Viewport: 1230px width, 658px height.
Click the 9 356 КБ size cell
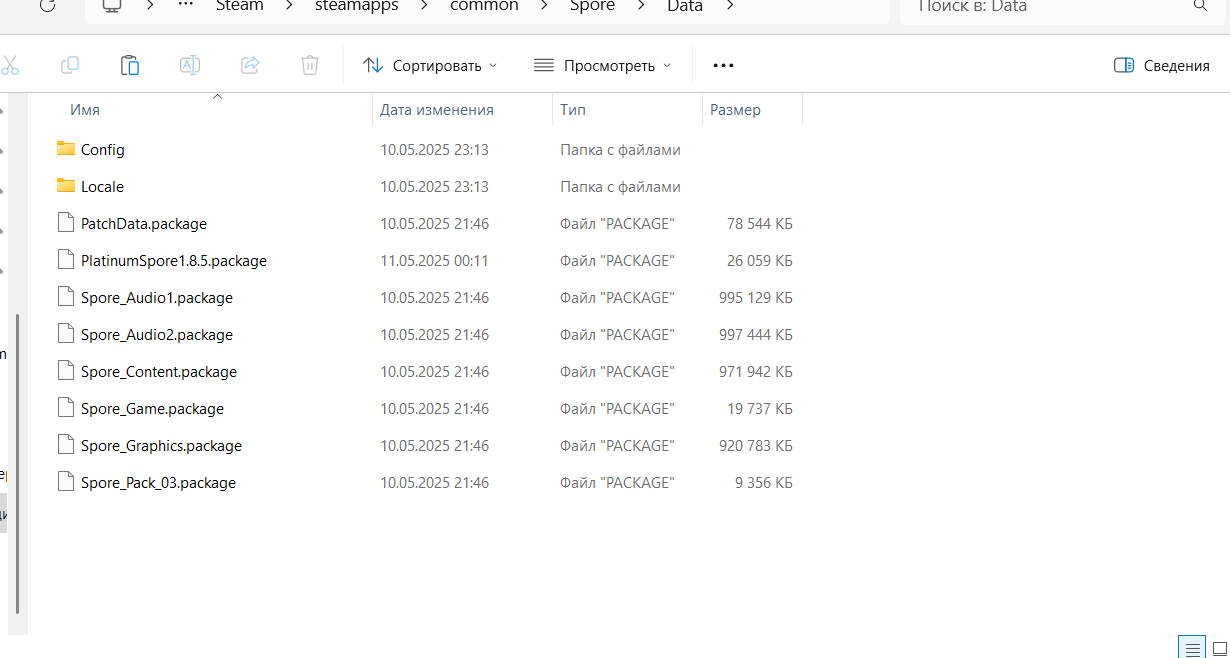point(763,482)
